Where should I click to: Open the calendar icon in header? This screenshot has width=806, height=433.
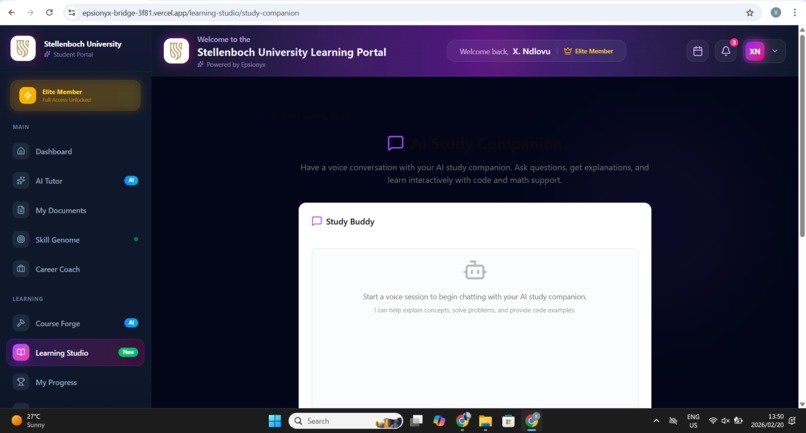pyautogui.click(x=698, y=51)
